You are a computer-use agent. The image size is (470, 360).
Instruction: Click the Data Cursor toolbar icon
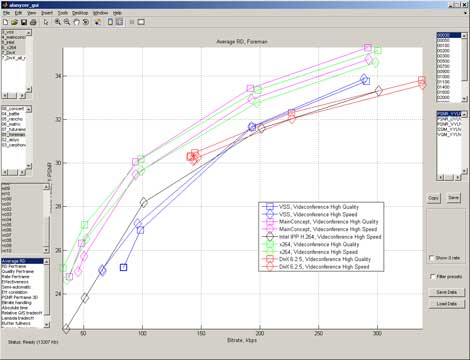click(98, 22)
